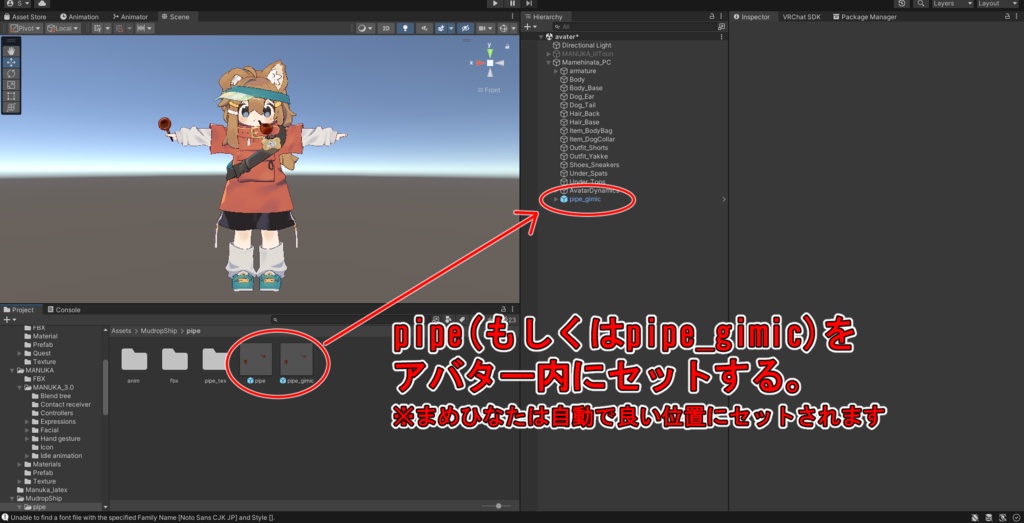The height and width of the screenshot is (523, 1024).
Task: Open the Scene view kebab menu
Action: pyautogui.click(x=513, y=16)
